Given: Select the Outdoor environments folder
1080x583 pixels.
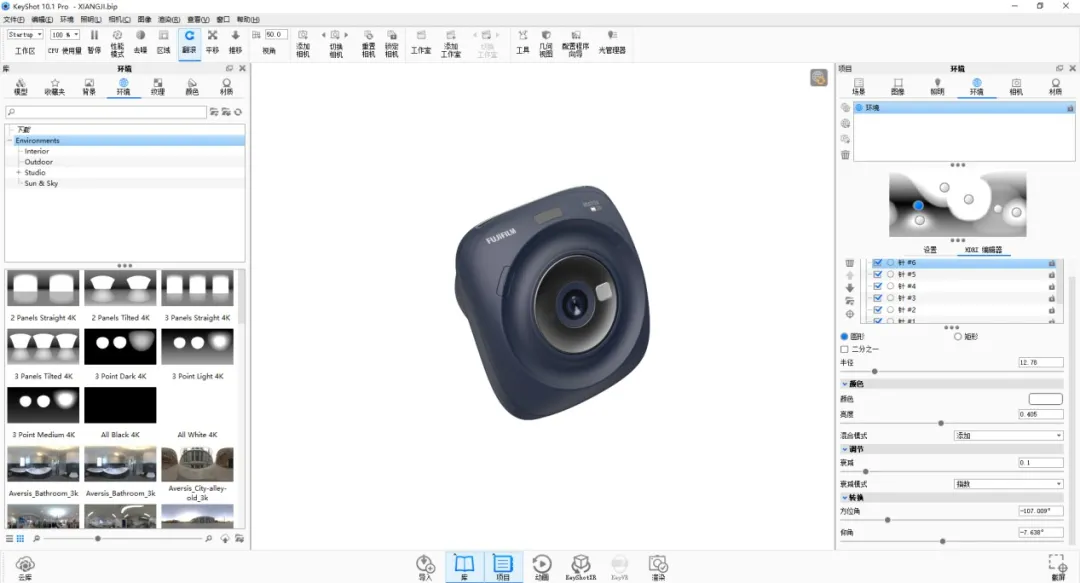Looking at the screenshot, I should (x=39, y=162).
